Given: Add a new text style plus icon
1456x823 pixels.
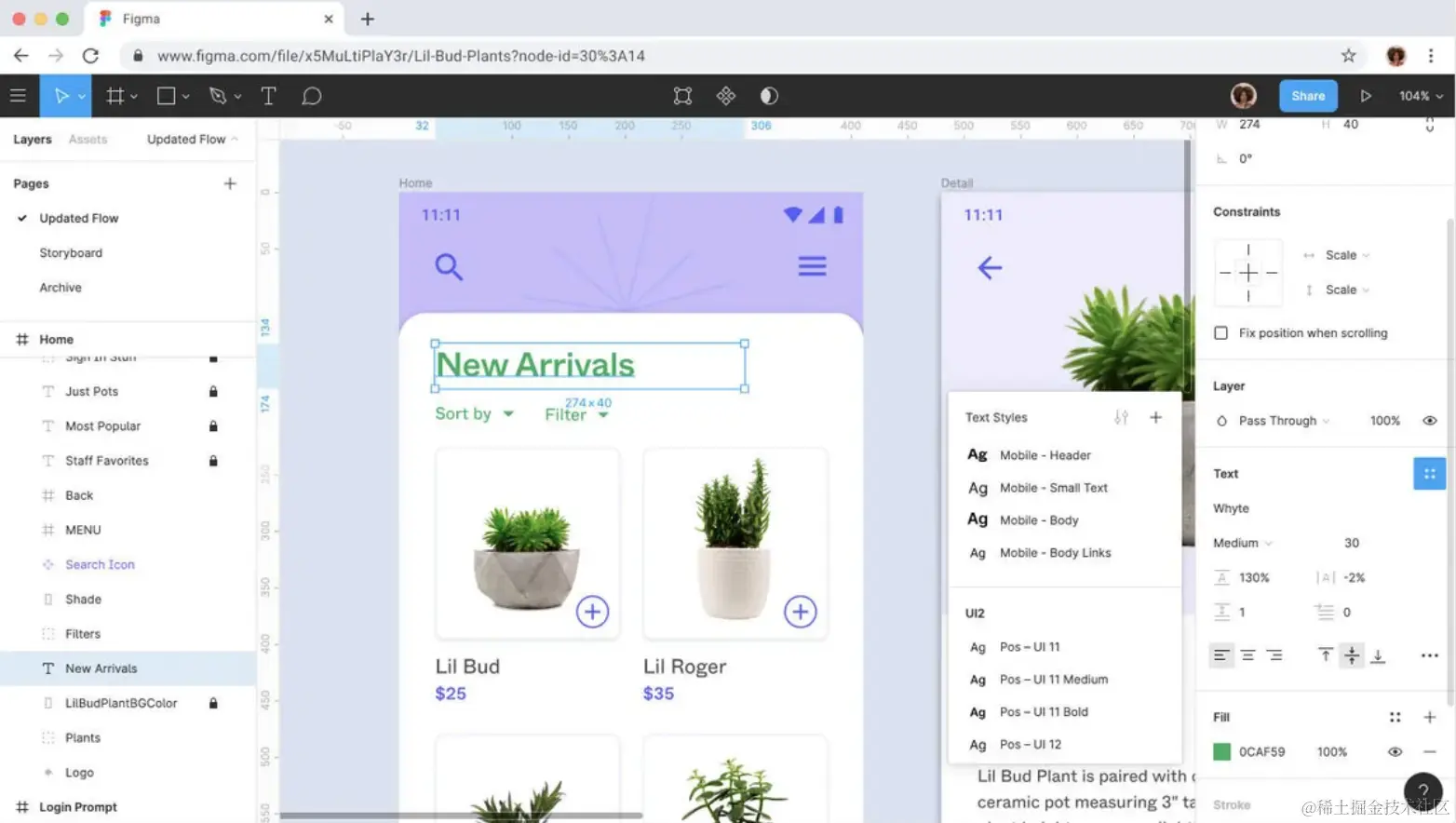Looking at the screenshot, I should pos(1155,417).
